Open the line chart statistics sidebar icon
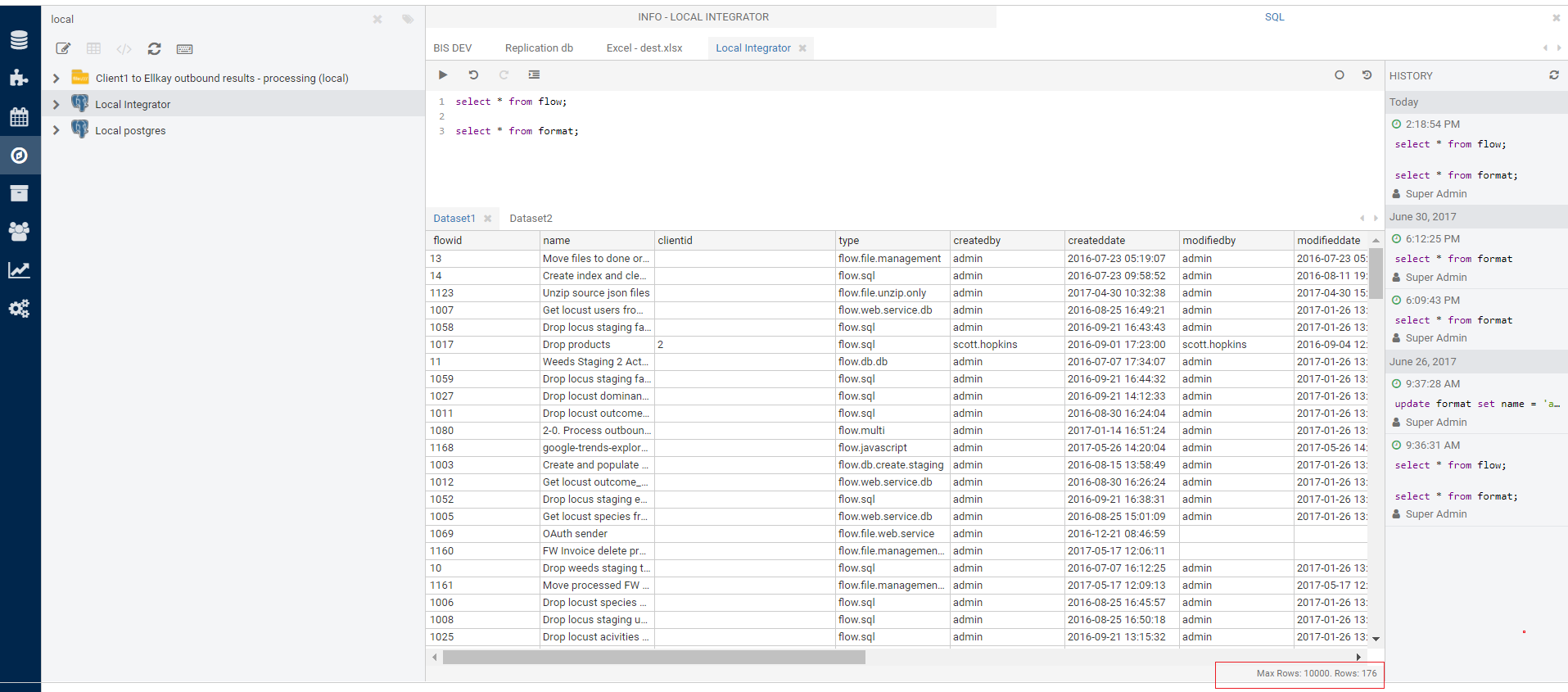The height and width of the screenshot is (692, 1568). [x=19, y=269]
